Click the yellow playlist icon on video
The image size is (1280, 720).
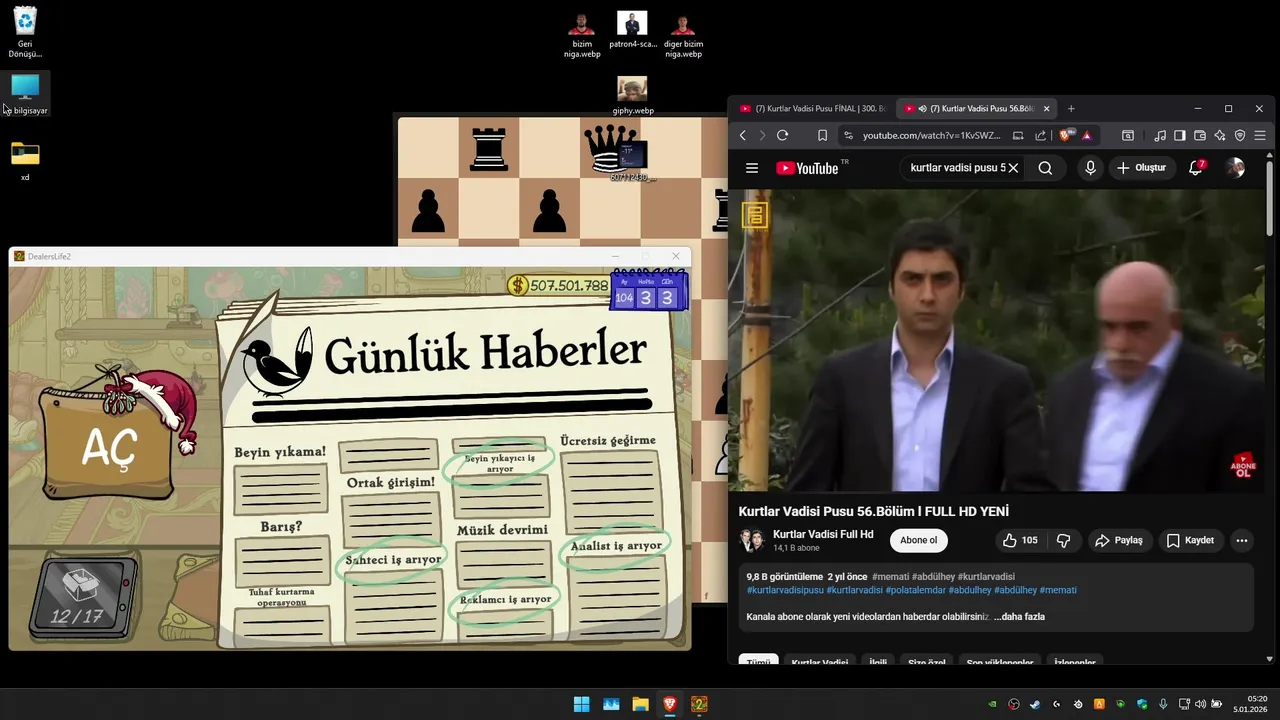tap(755, 214)
